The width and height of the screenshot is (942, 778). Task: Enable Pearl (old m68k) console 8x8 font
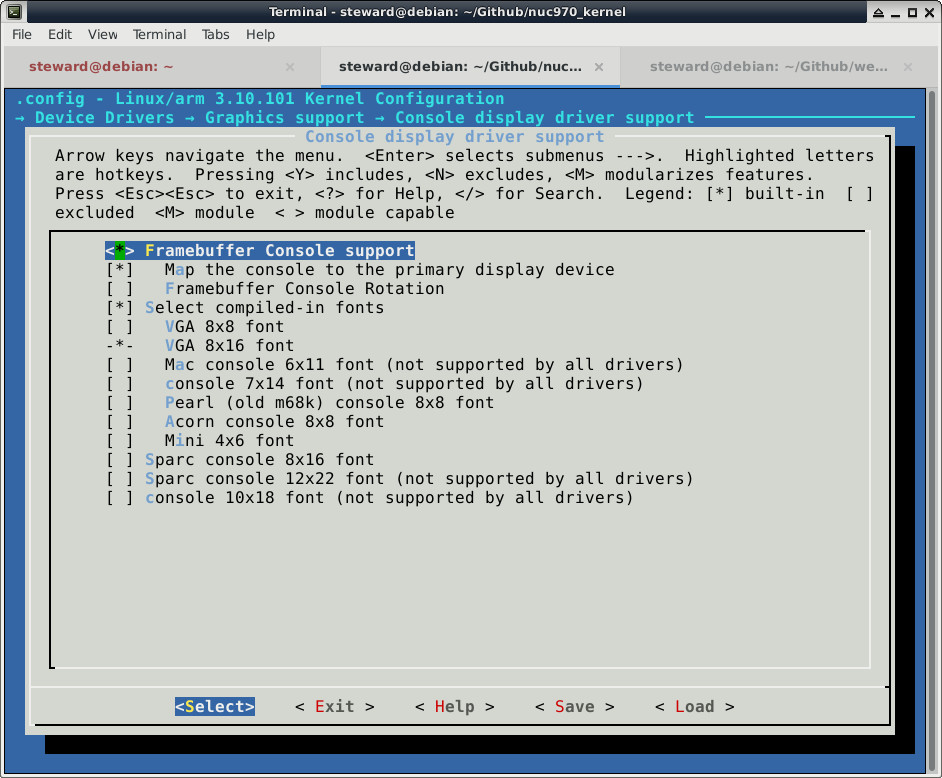[300, 403]
